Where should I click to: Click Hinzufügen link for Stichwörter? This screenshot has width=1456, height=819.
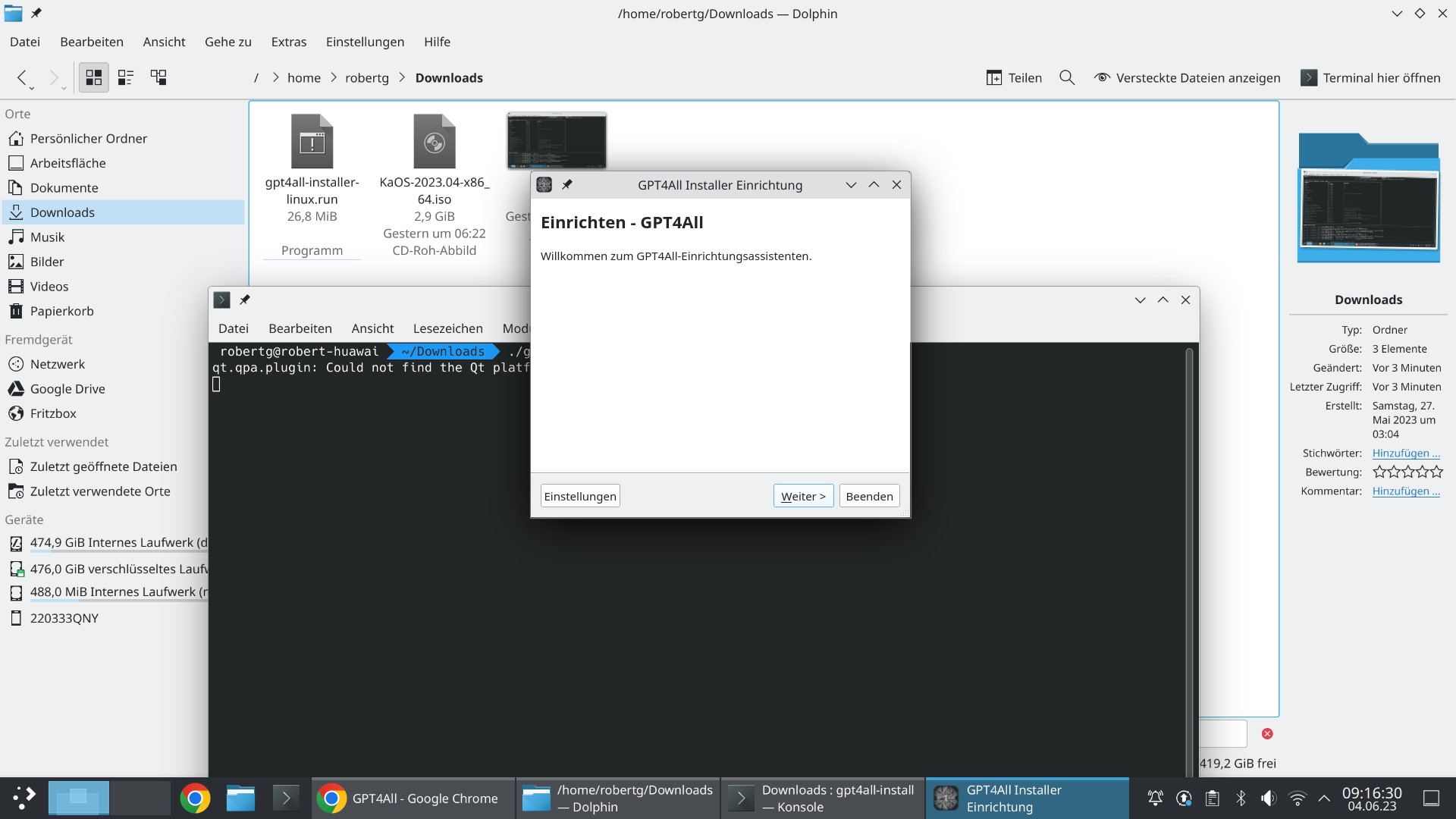(1406, 453)
